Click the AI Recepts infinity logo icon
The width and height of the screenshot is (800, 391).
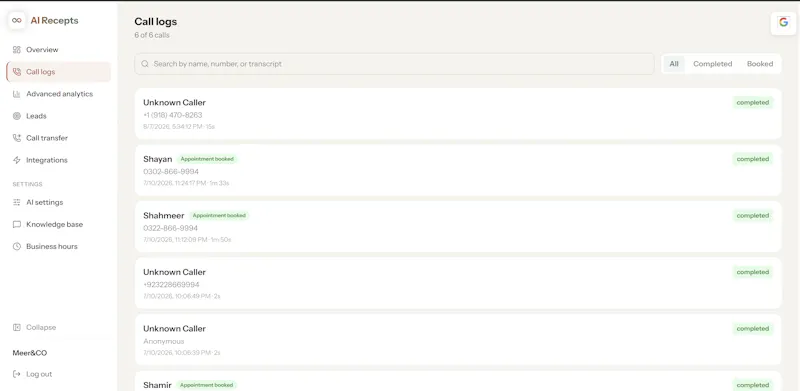click(17, 20)
